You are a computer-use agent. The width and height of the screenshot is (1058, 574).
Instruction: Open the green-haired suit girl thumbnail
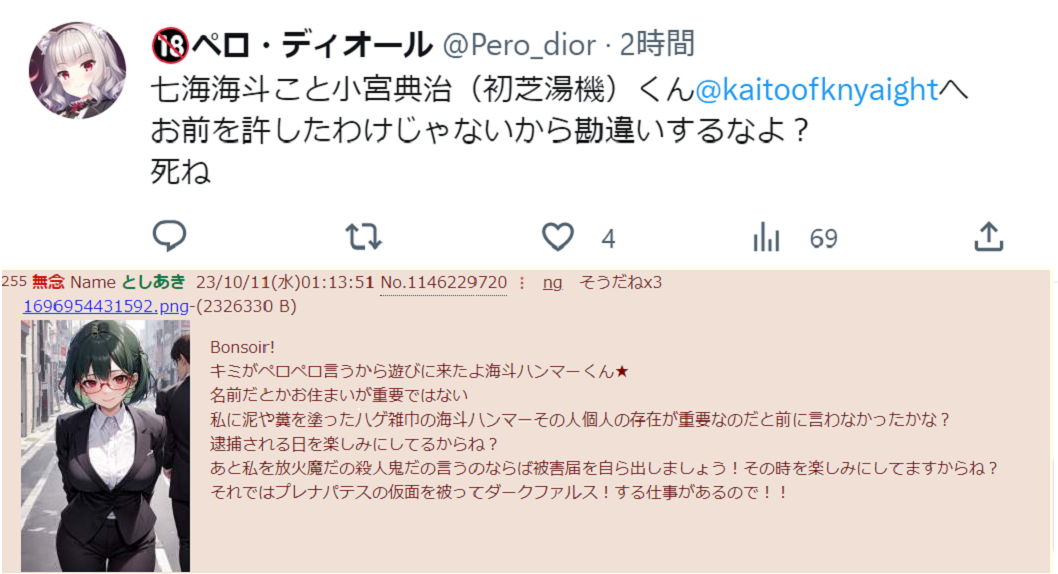coord(105,446)
